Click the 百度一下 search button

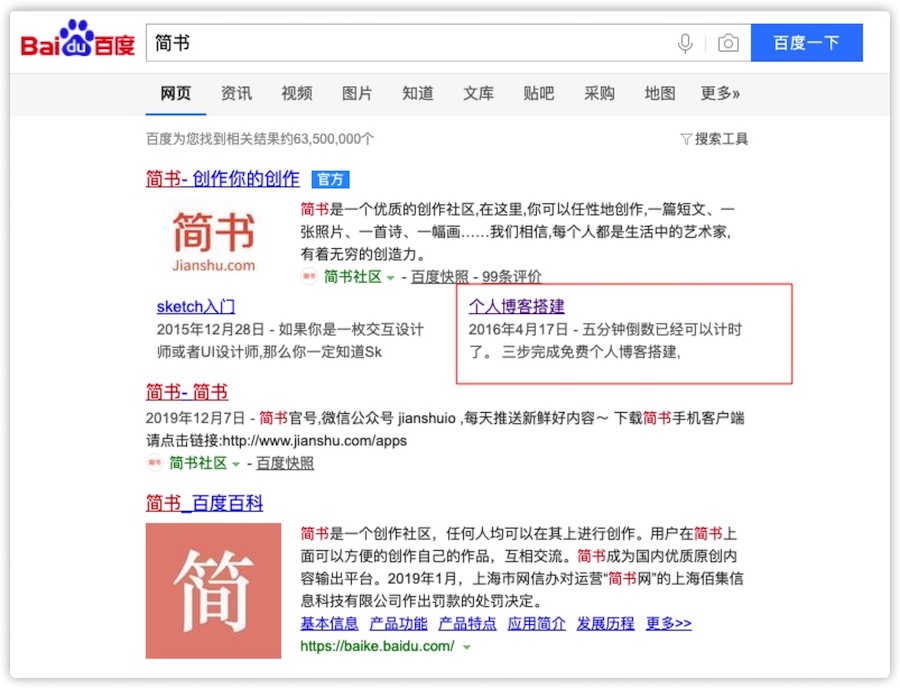tap(806, 42)
